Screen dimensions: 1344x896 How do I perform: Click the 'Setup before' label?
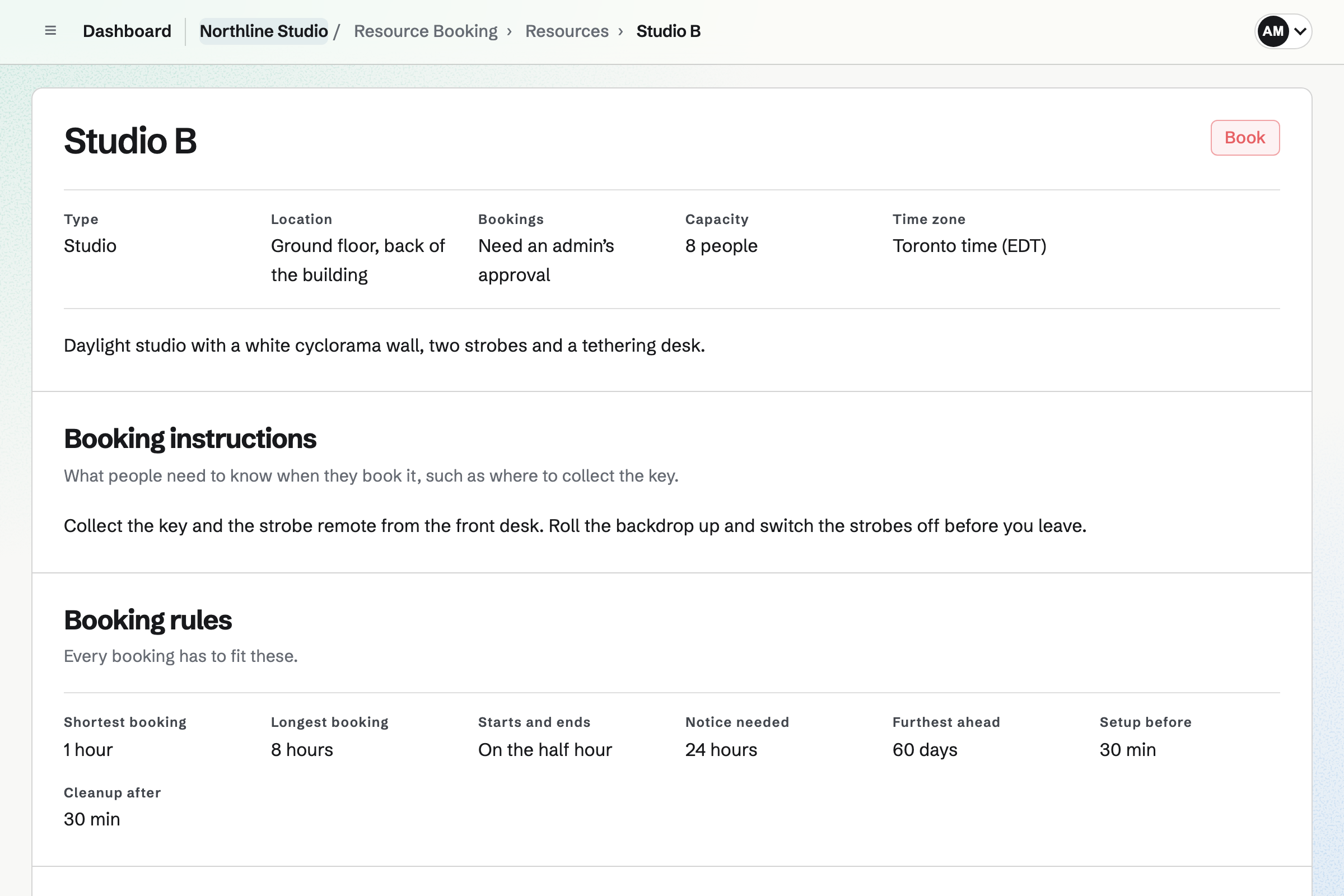(1146, 722)
